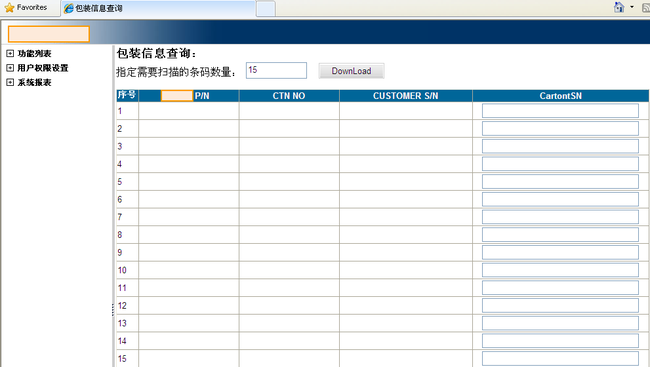Screen dimensions: 650x367
Task: Click the DownLoad button
Action: click(351, 71)
